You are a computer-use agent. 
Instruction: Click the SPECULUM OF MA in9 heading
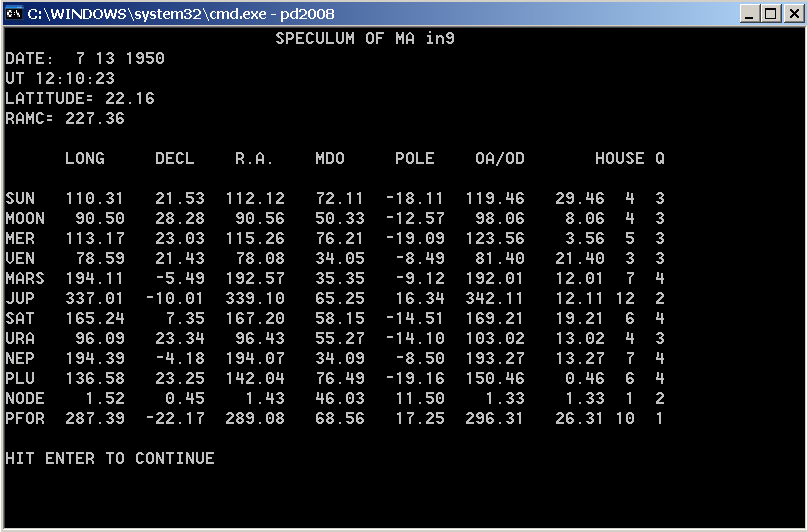(365, 39)
